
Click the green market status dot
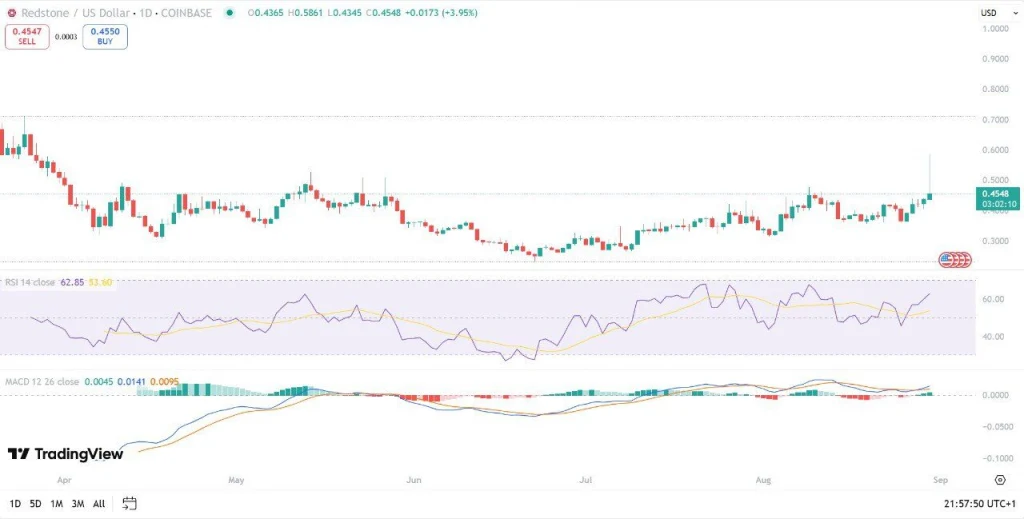point(229,12)
